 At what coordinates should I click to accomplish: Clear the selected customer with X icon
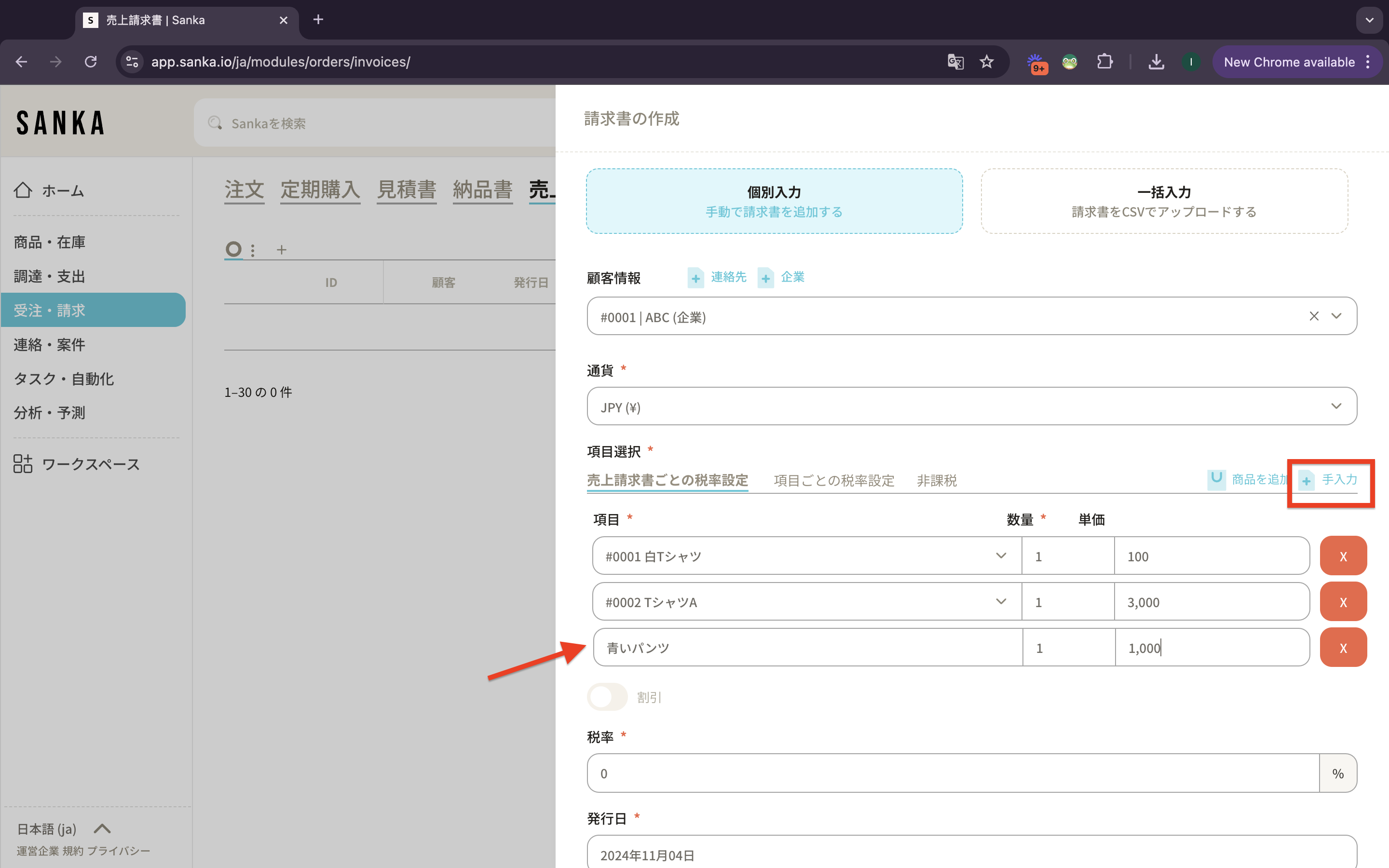tap(1314, 316)
